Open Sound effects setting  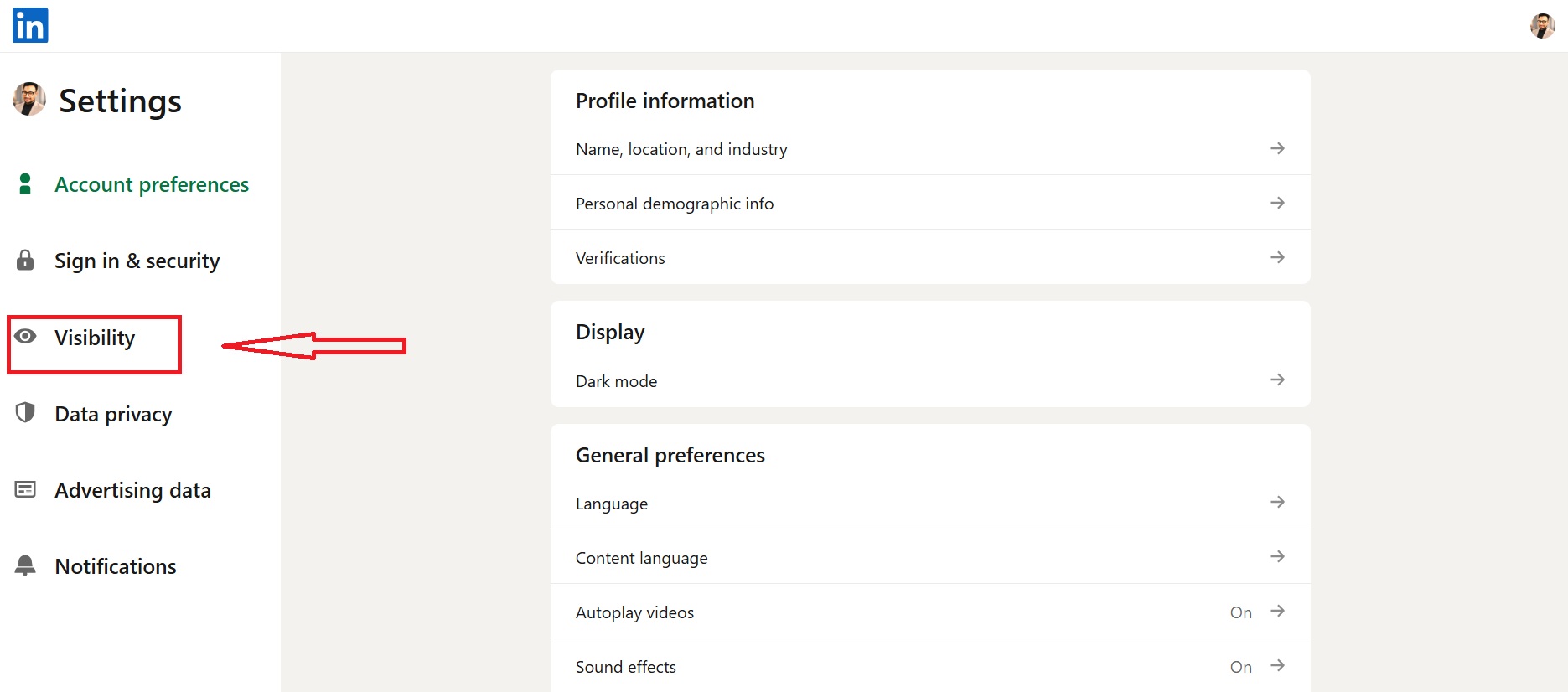(930, 666)
